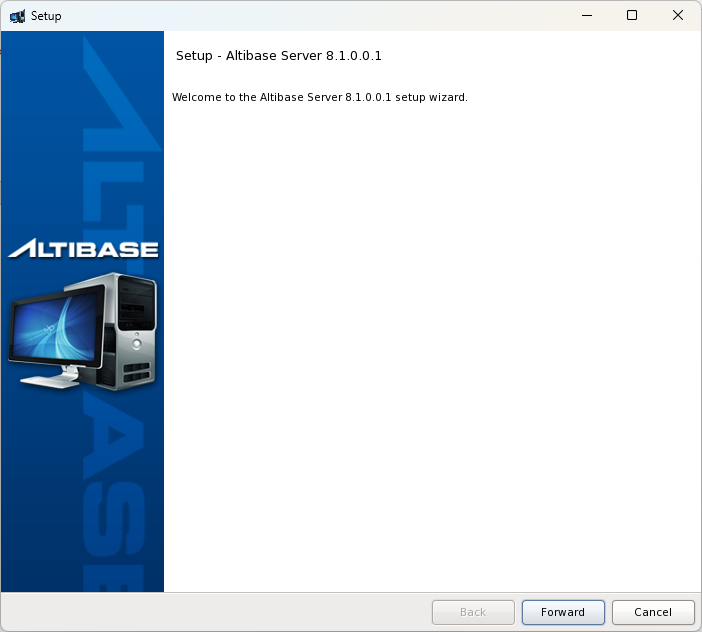This screenshot has width=702, height=632.
Task: Cancel the Altibase Server installation
Action: [652, 612]
